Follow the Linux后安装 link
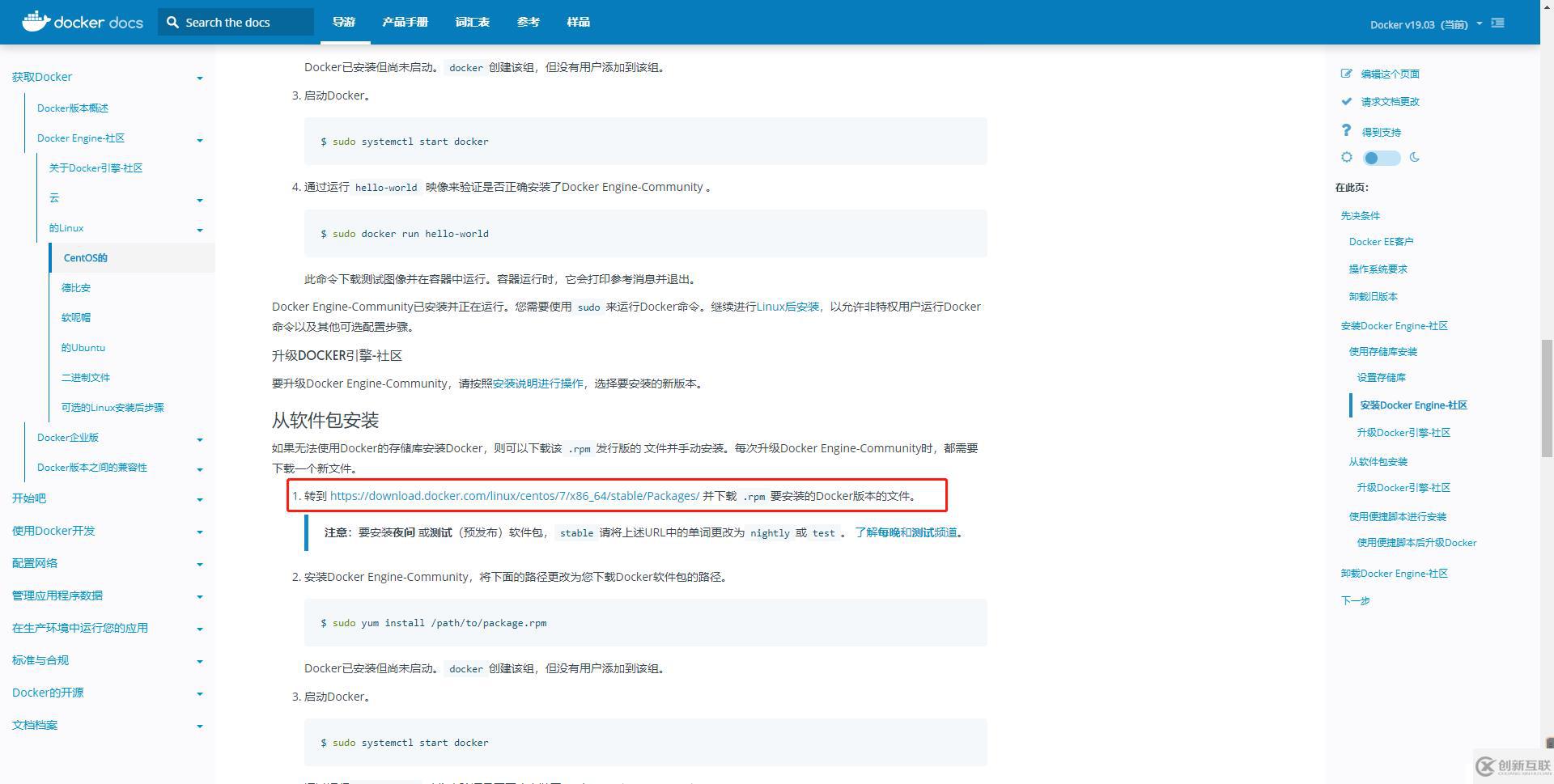 point(788,307)
